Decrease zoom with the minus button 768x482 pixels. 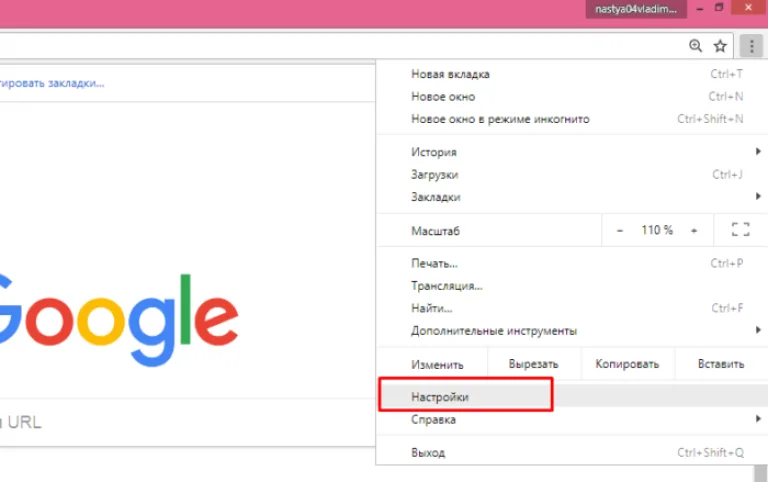[620, 230]
